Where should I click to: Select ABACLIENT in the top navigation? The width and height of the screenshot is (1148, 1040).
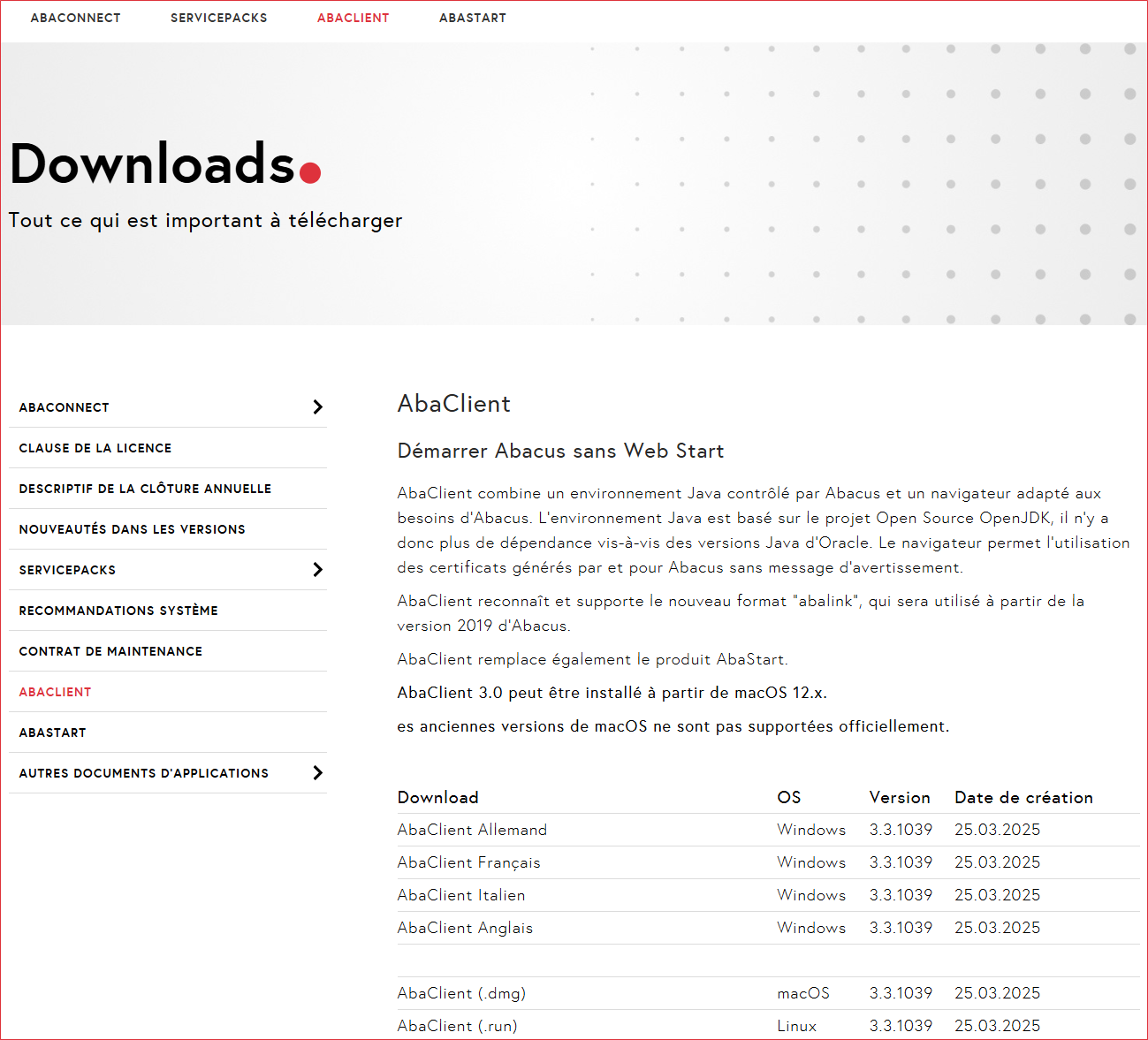point(353,18)
